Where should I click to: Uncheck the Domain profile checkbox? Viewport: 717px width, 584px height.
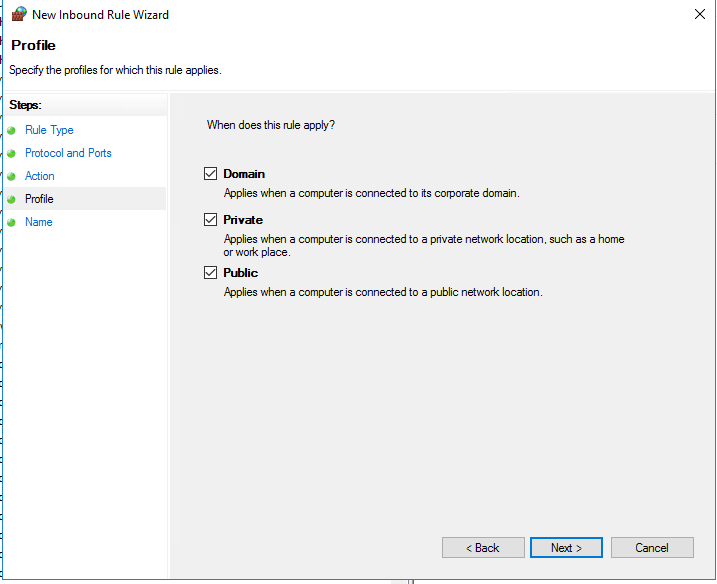(210, 174)
